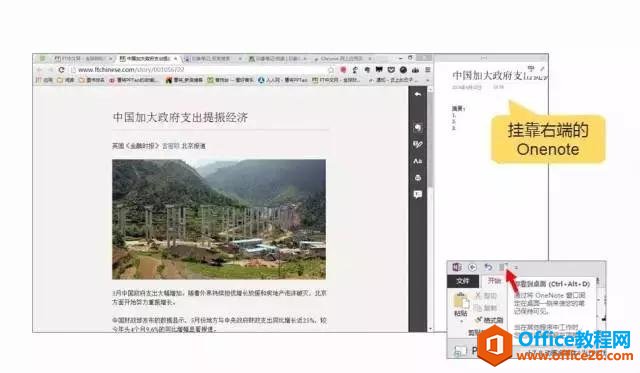Screen dimensions: 640x373
Task: Click the article photo of the viaduct
Action: (219, 219)
